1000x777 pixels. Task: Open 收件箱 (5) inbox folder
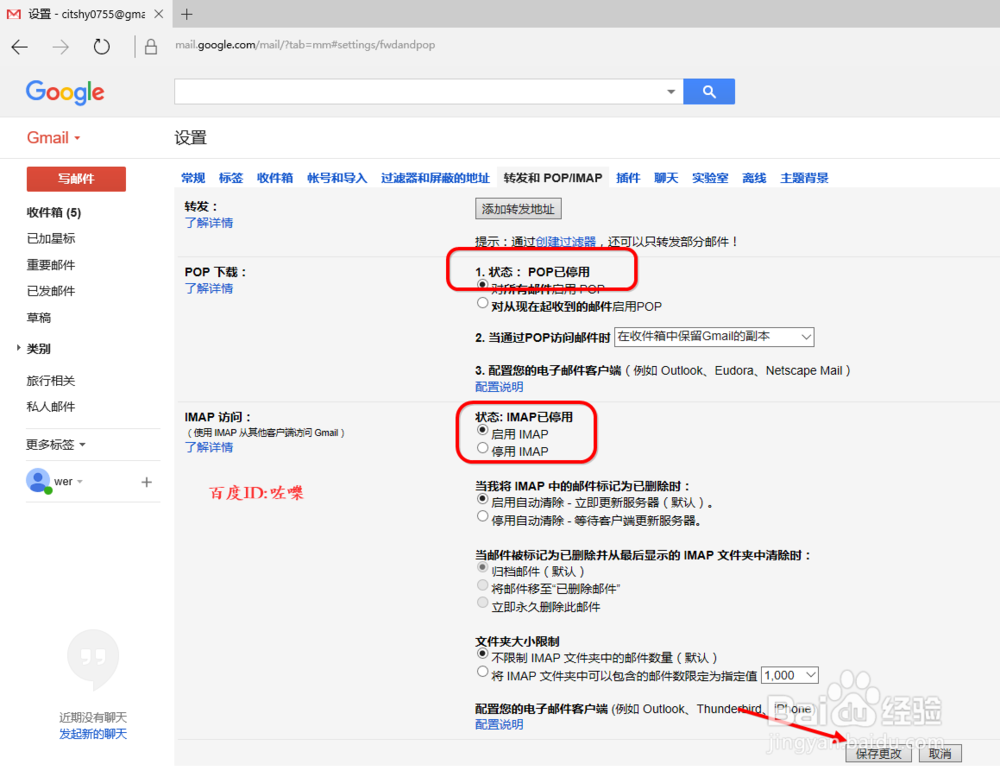coord(54,212)
